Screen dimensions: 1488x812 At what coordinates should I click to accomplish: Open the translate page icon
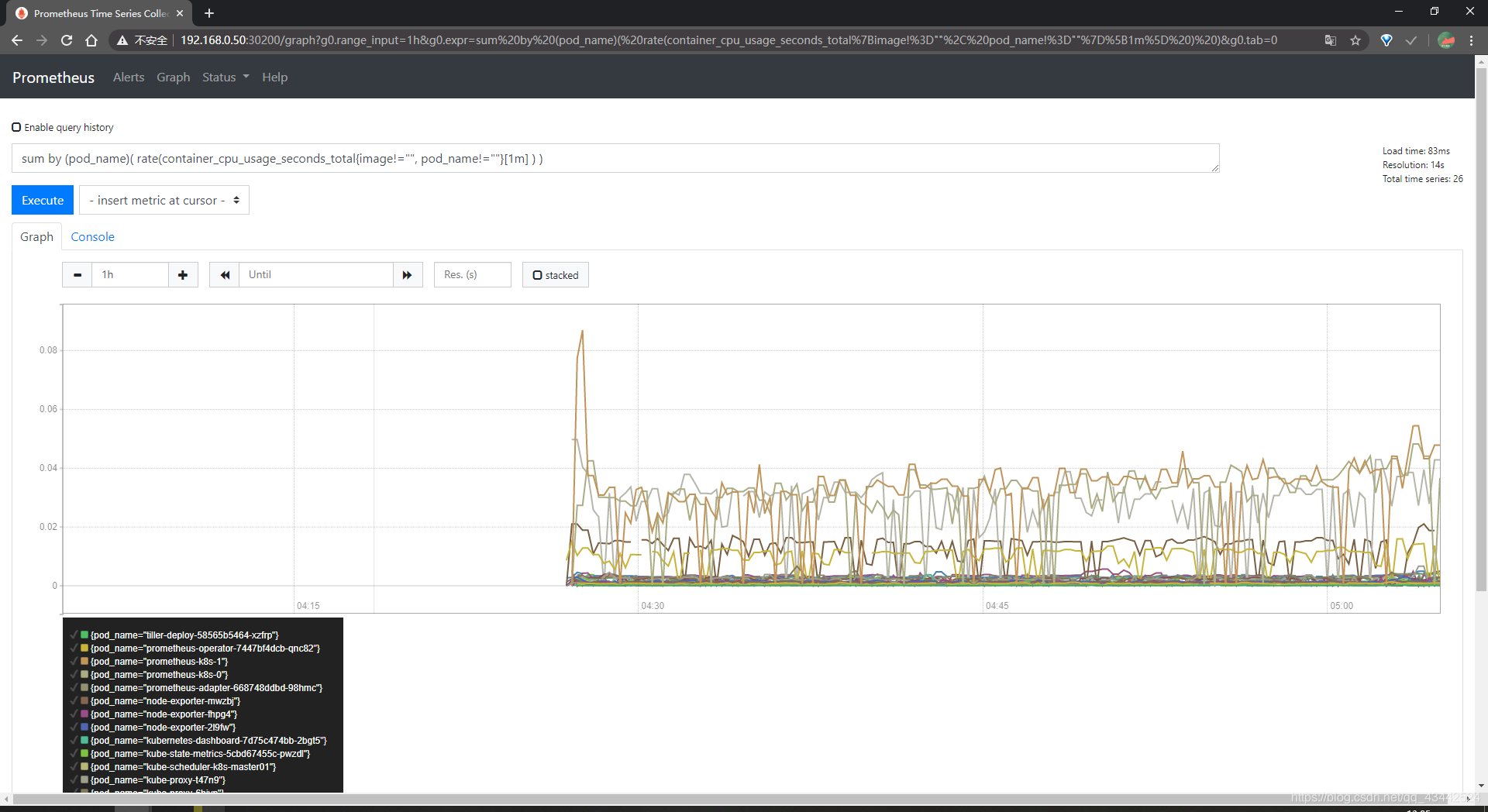[x=1331, y=40]
